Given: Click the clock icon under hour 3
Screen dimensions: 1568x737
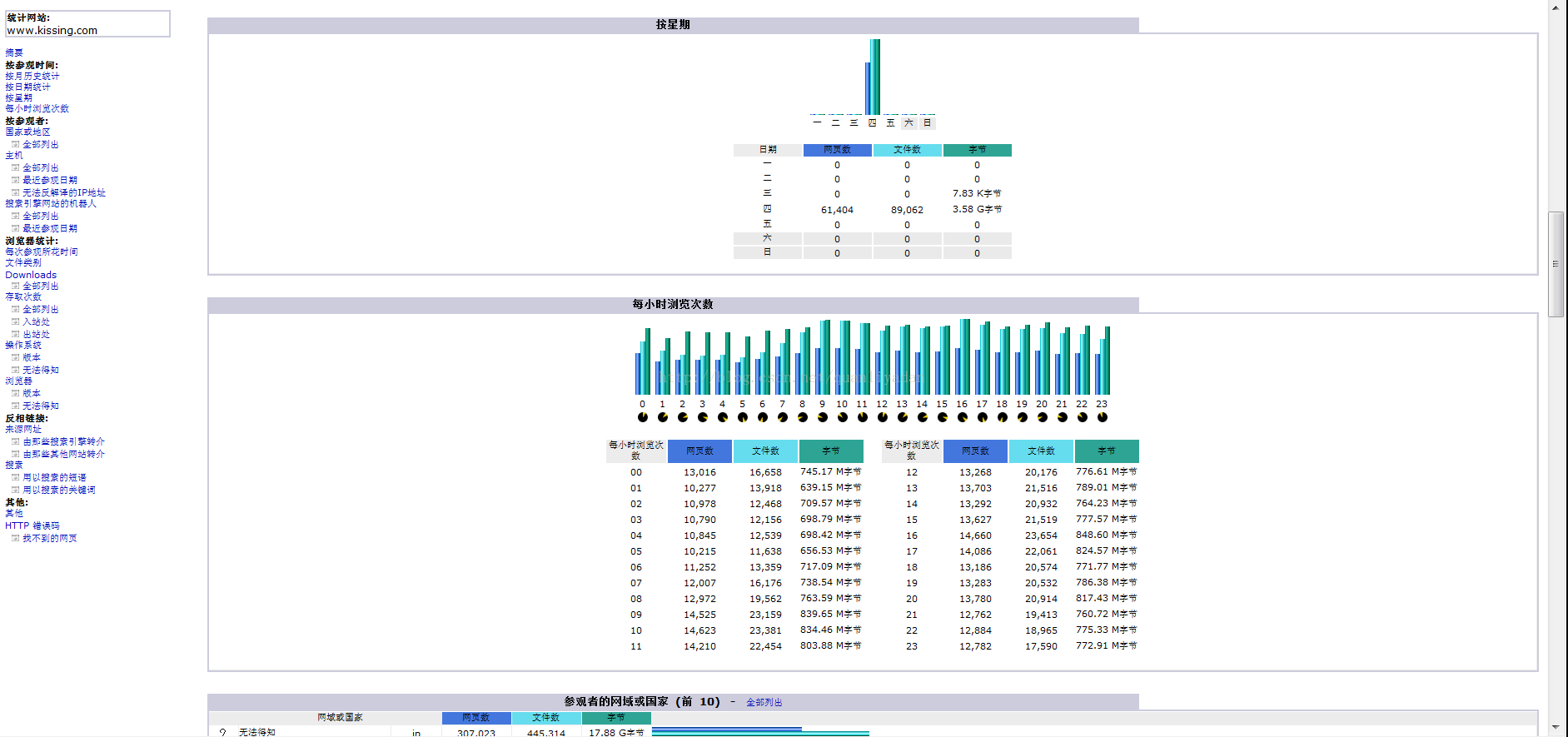Looking at the screenshot, I should tap(703, 417).
